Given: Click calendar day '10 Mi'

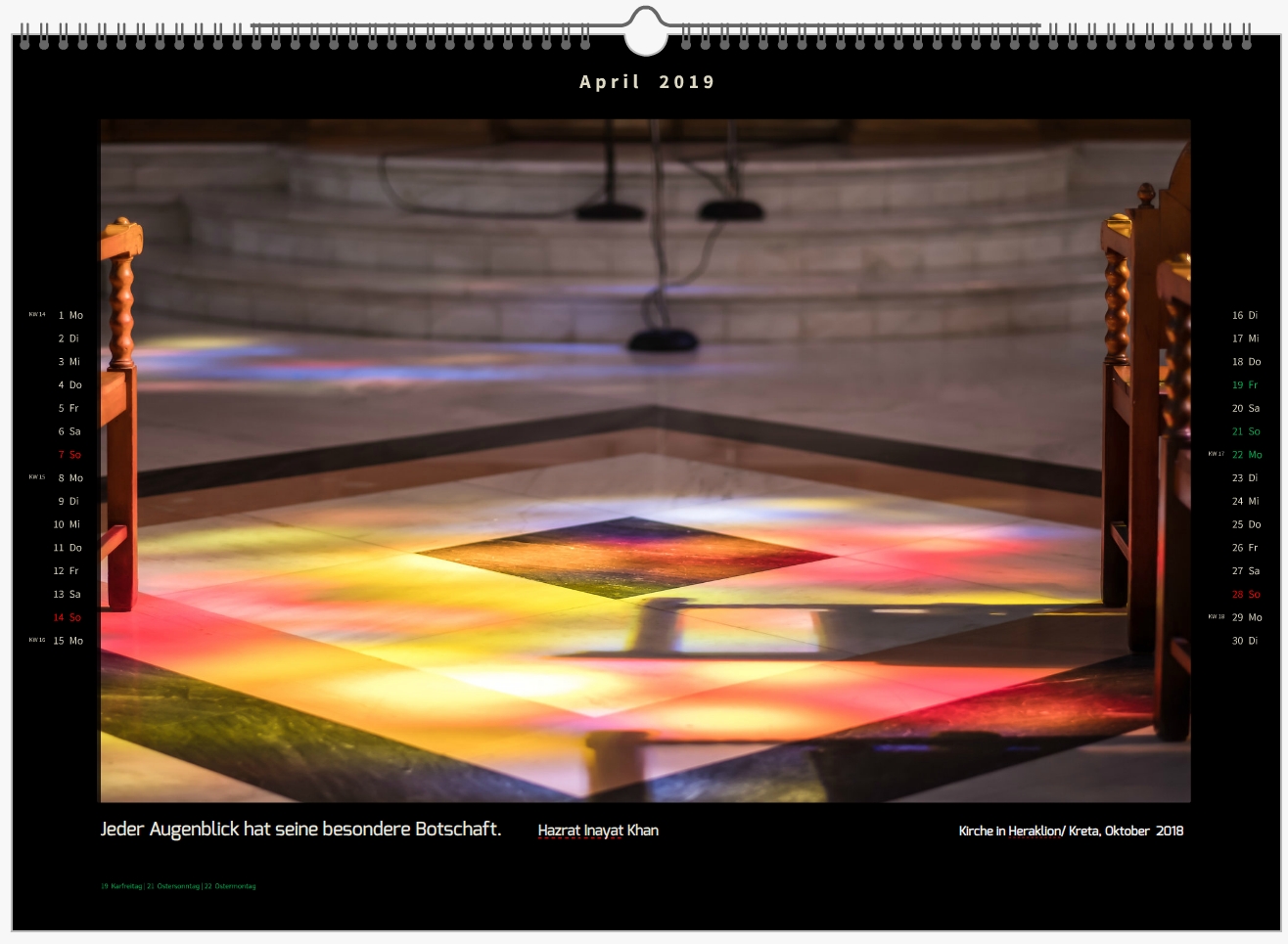Looking at the screenshot, I should pyautogui.click(x=67, y=524).
